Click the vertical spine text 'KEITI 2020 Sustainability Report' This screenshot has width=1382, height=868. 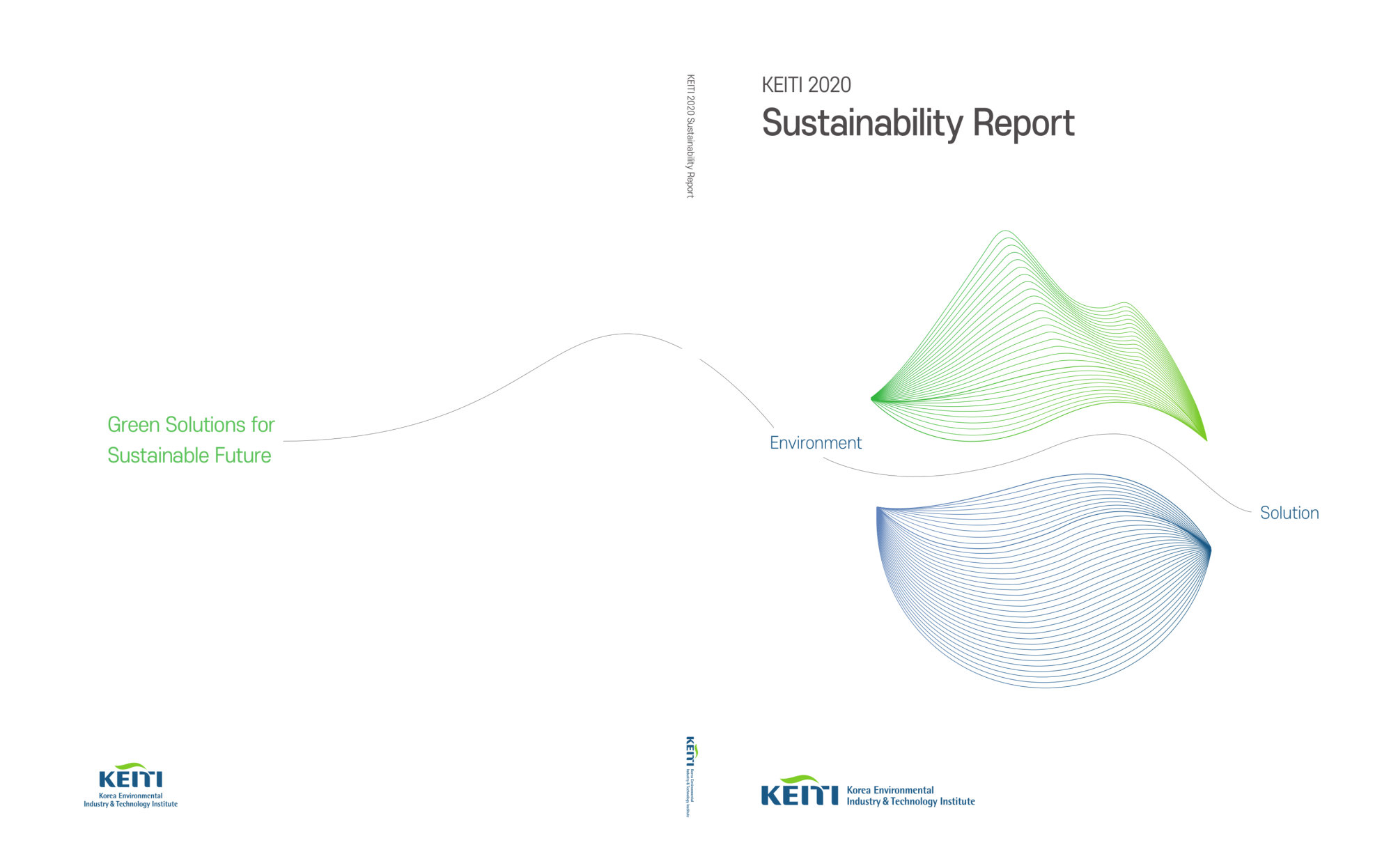[689, 136]
